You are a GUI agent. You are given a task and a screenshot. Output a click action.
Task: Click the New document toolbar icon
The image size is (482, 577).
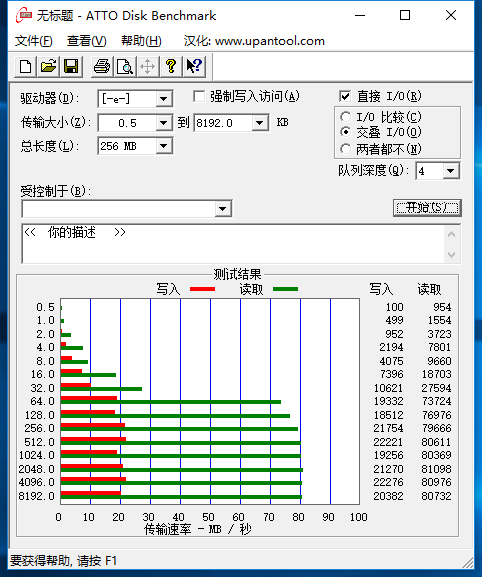coord(25,67)
